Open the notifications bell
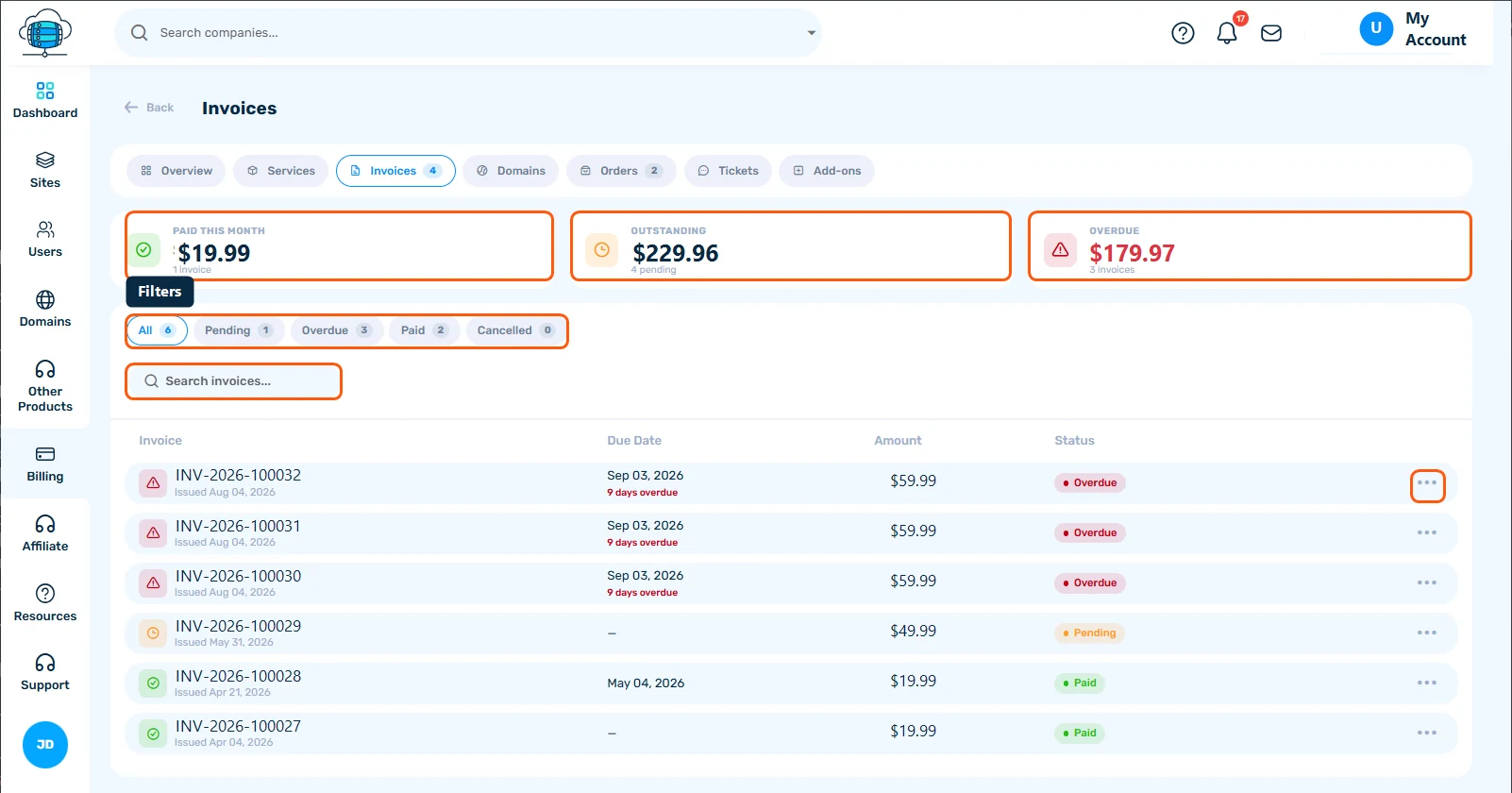This screenshot has height=793, width=1512. (x=1227, y=33)
